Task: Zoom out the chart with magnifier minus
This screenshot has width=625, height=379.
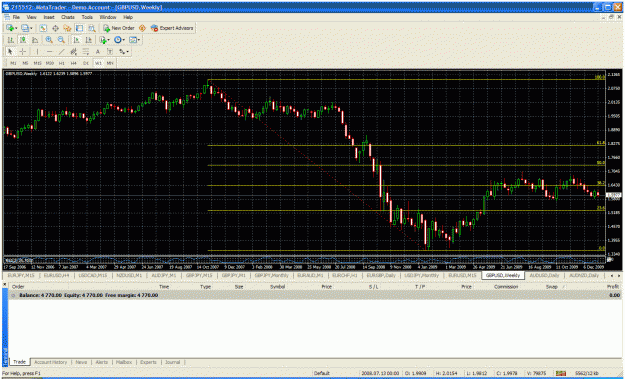Action: [x=61, y=40]
